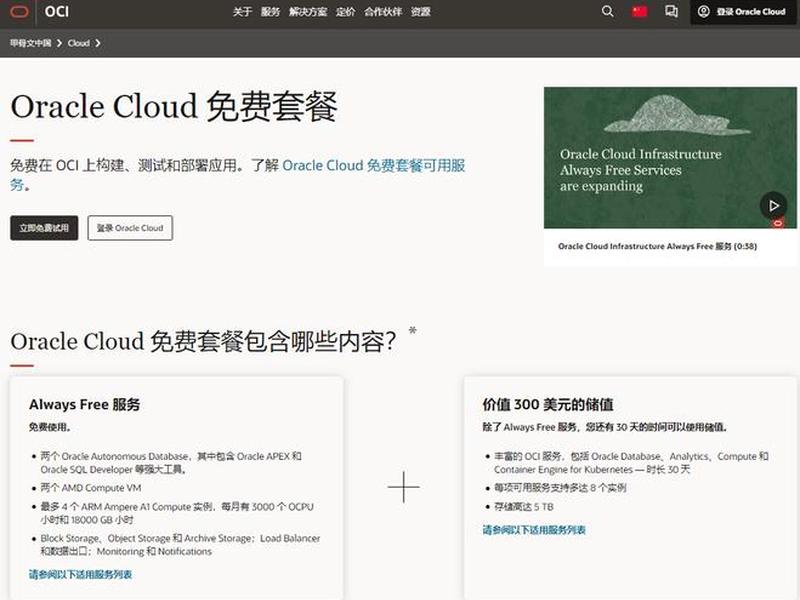This screenshot has height=600, width=800.
Task: Open the chat contact icon
Action: [x=671, y=11]
